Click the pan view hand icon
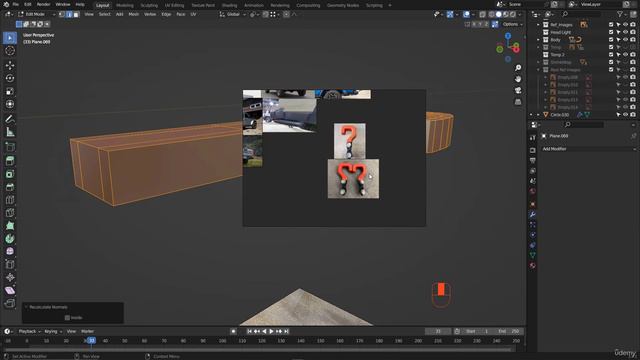Image resolution: width=640 pixels, height=360 pixels. [x=518, y=79]
